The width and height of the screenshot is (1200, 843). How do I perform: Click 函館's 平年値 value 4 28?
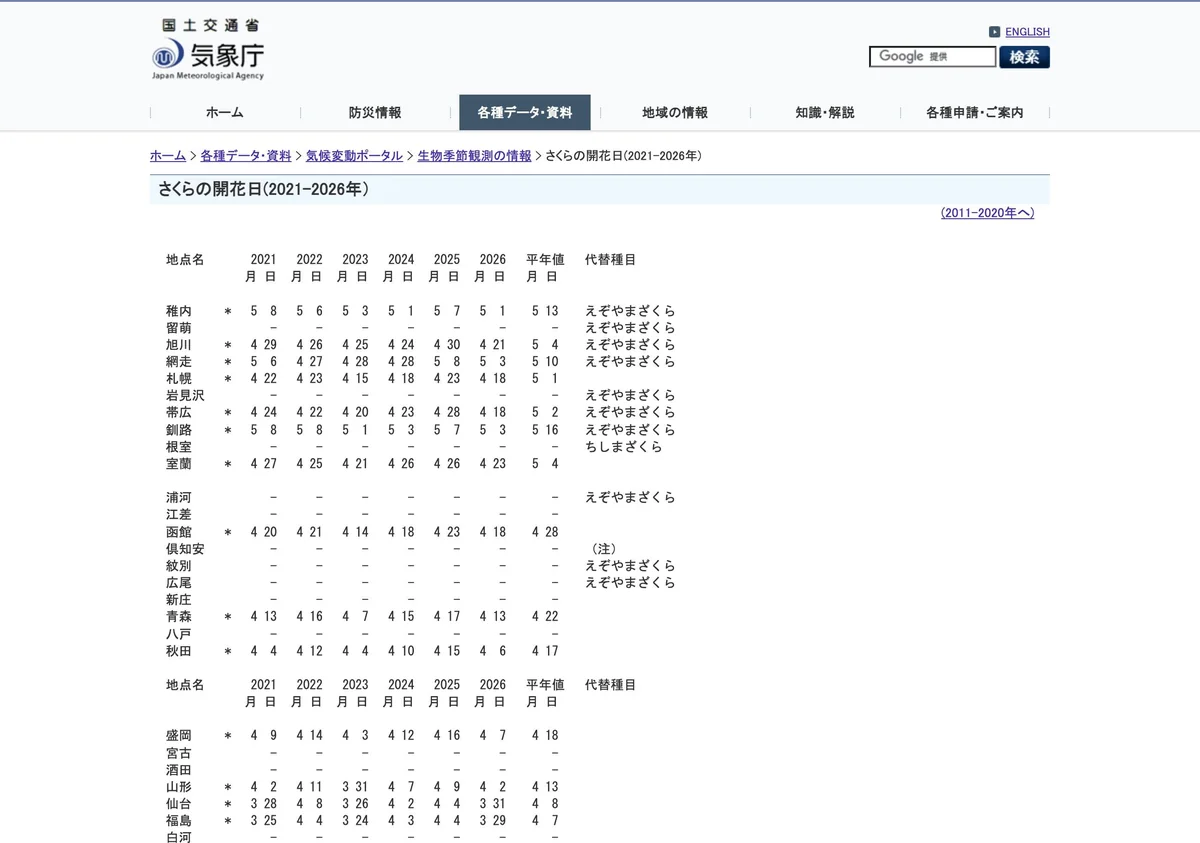[x=545, y=532]
